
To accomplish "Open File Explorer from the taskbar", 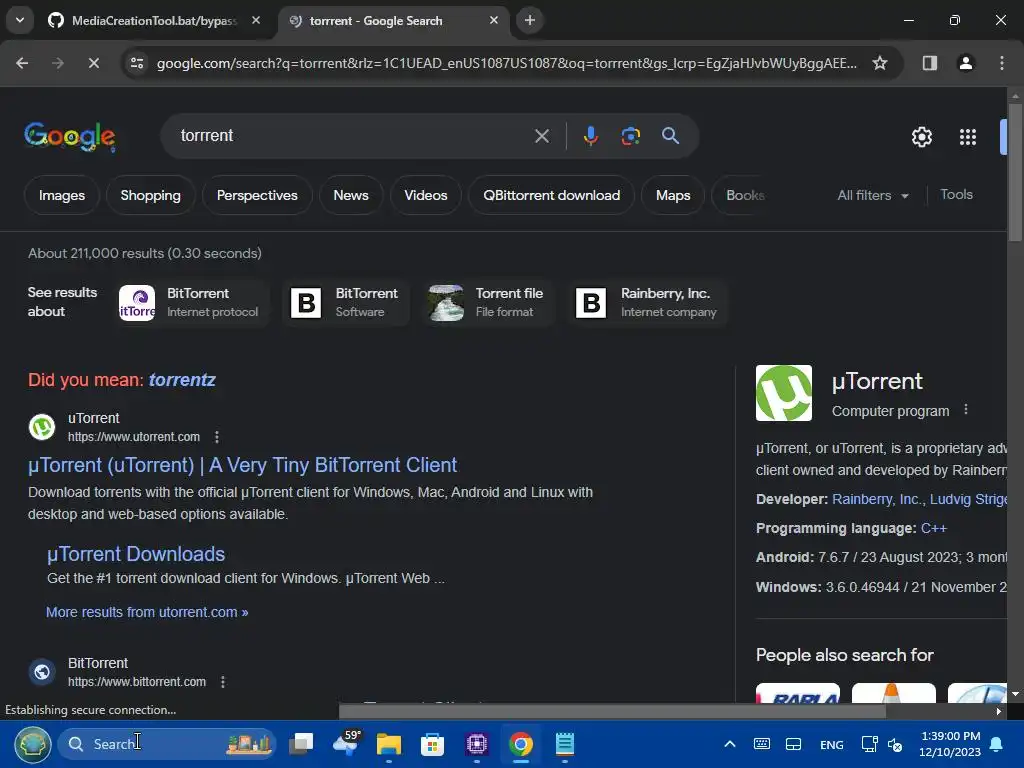I will [389, 744].
